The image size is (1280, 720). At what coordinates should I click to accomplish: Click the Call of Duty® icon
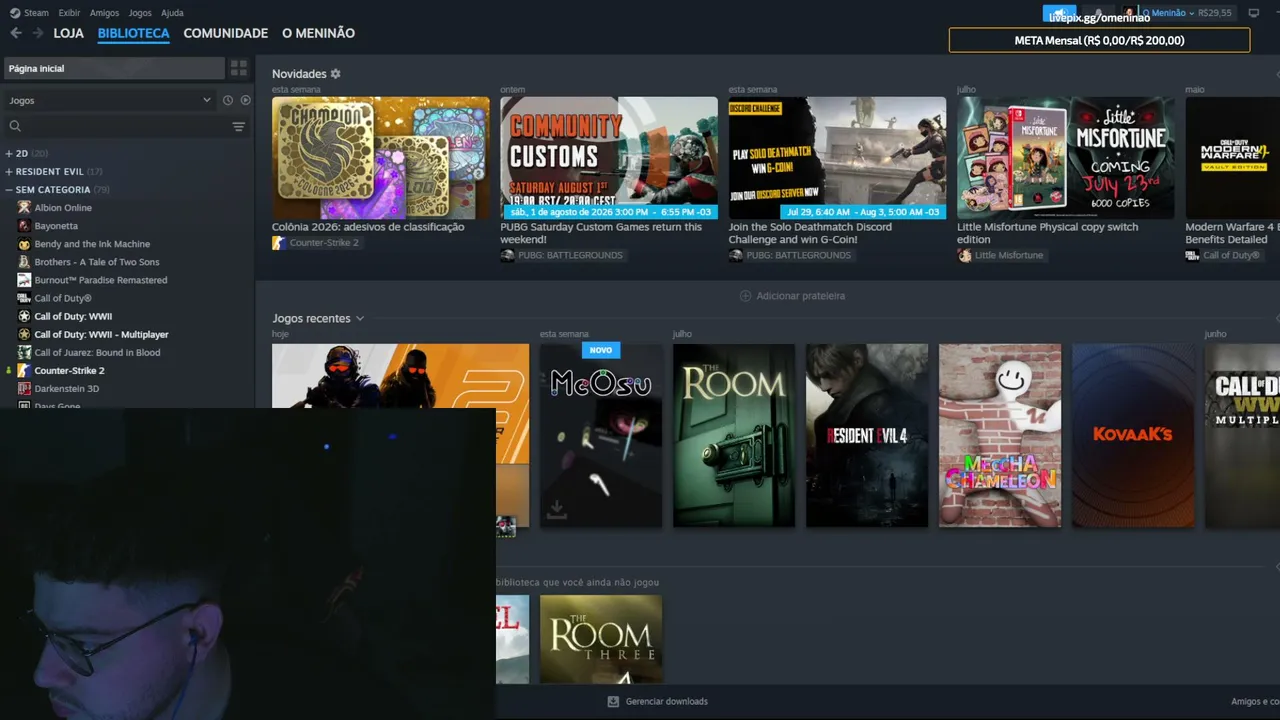click(x=25, y=298)
